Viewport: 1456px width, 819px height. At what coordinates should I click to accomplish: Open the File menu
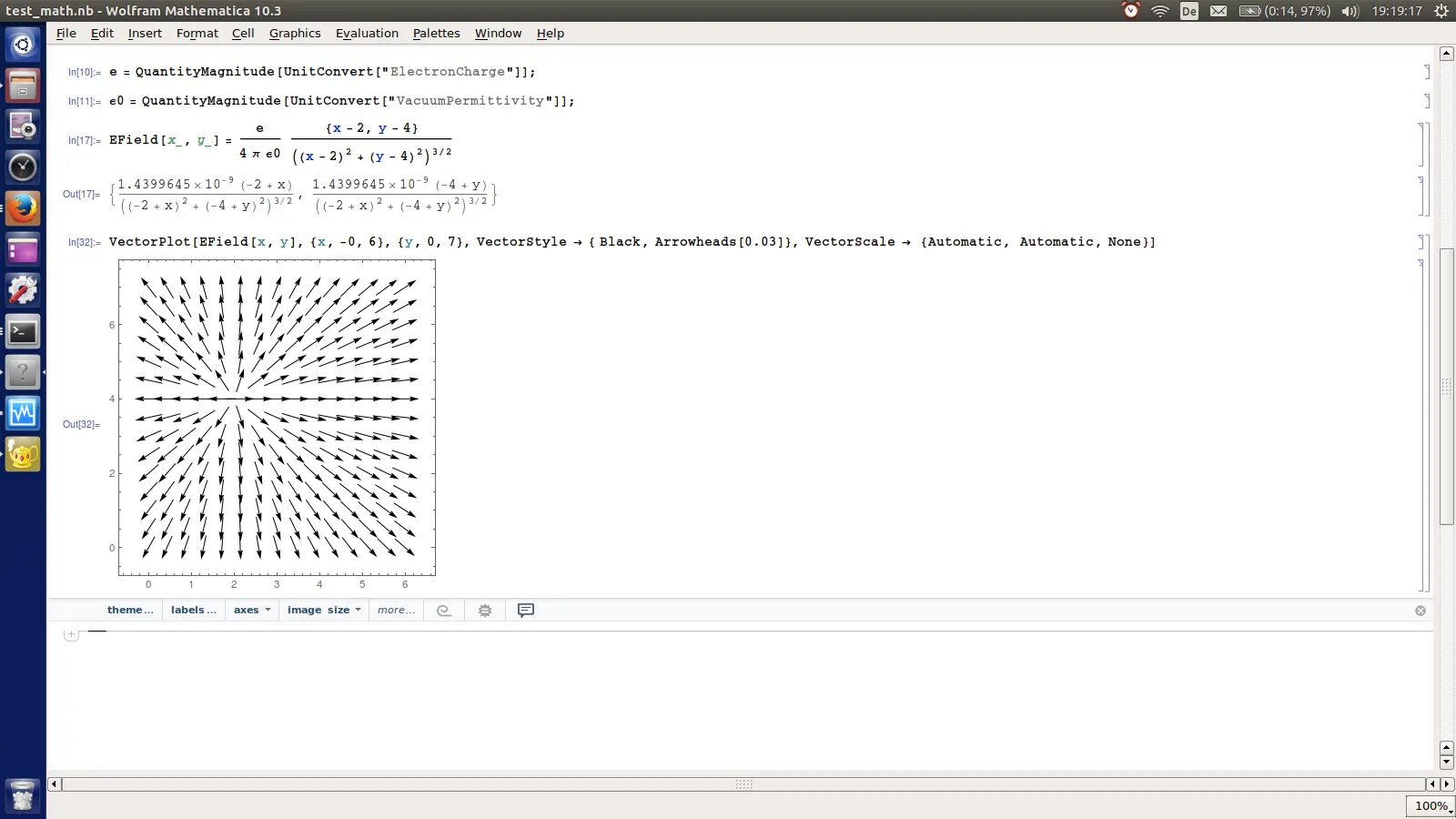pos(66,33)
